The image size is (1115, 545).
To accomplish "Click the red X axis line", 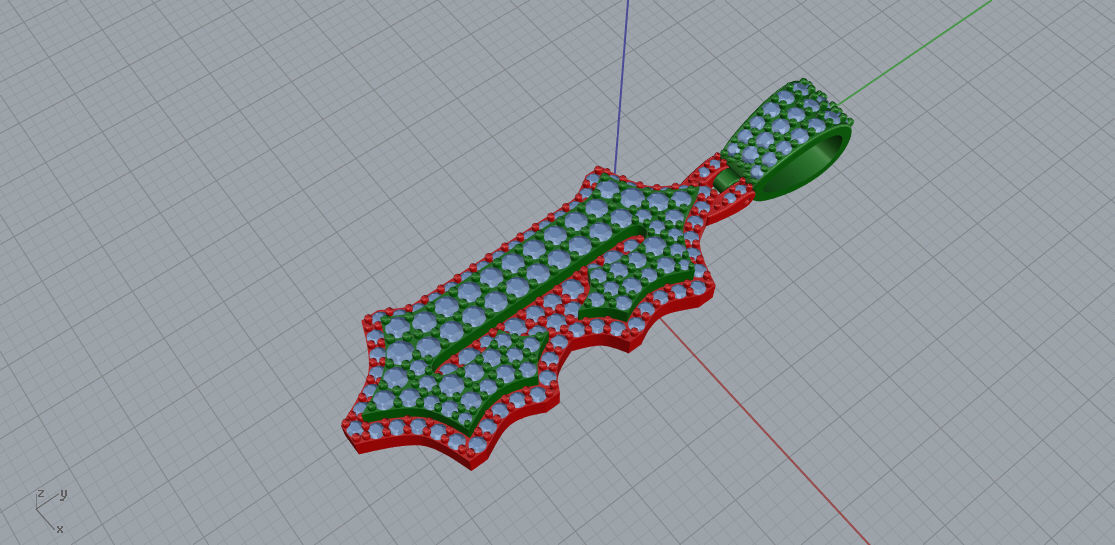I will click(764, 431).
